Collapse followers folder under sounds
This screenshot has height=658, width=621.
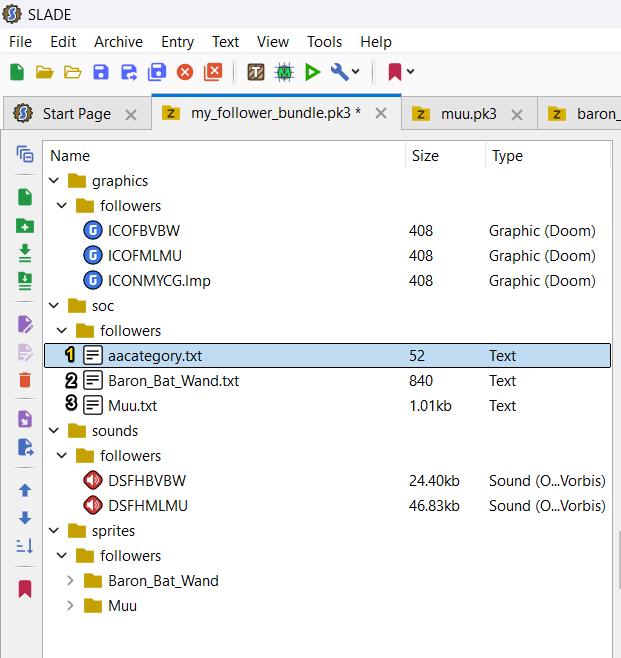tap(62, 455)
